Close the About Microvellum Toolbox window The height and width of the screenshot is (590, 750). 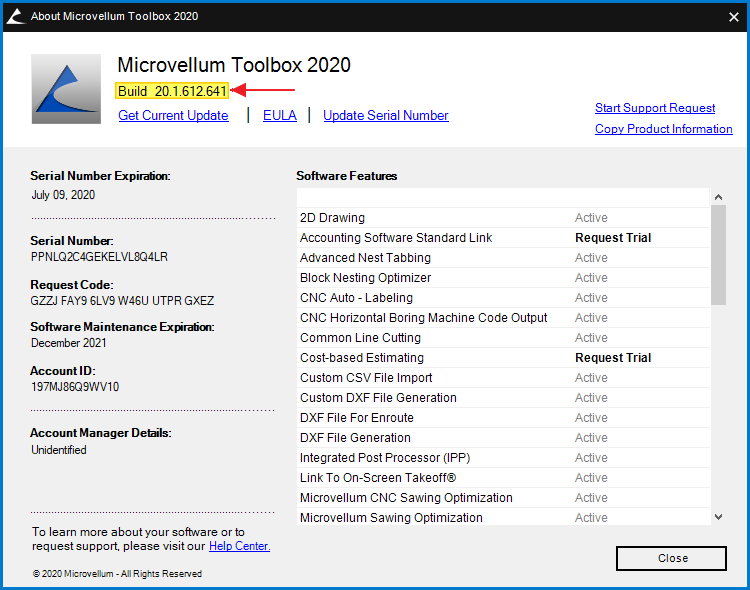(733, 17)
